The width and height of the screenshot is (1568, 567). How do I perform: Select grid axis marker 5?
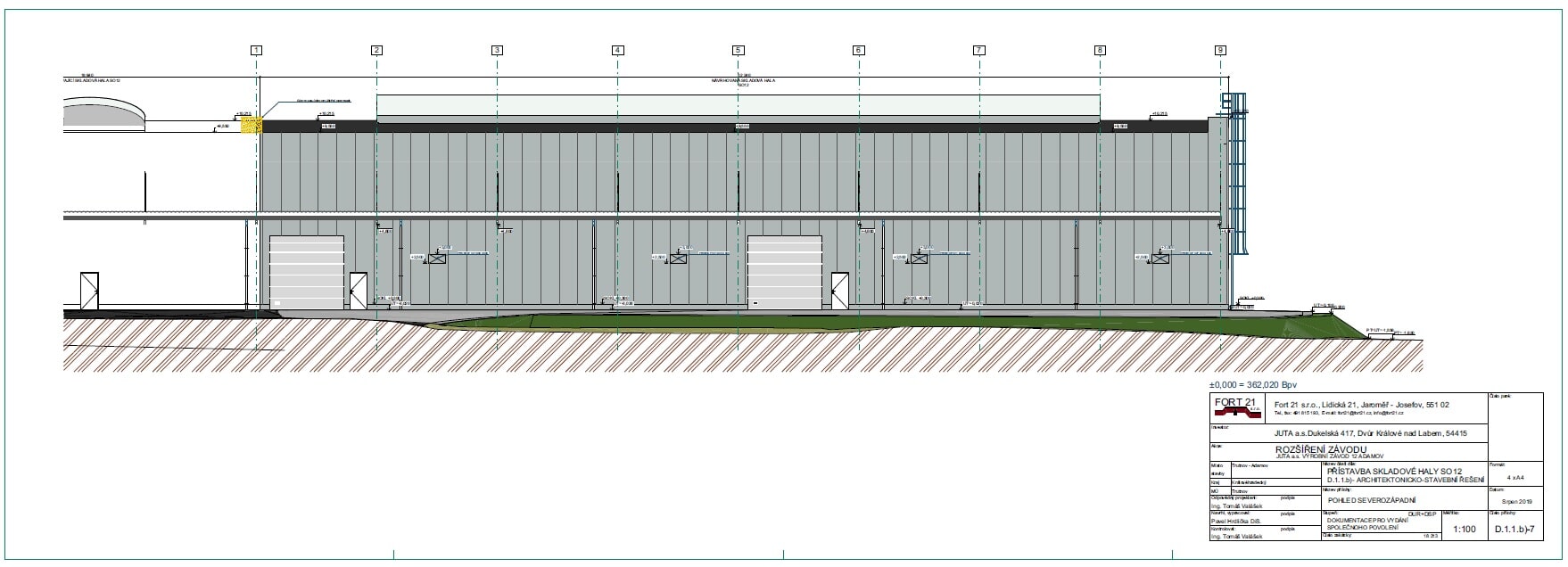tap(738, 51)
